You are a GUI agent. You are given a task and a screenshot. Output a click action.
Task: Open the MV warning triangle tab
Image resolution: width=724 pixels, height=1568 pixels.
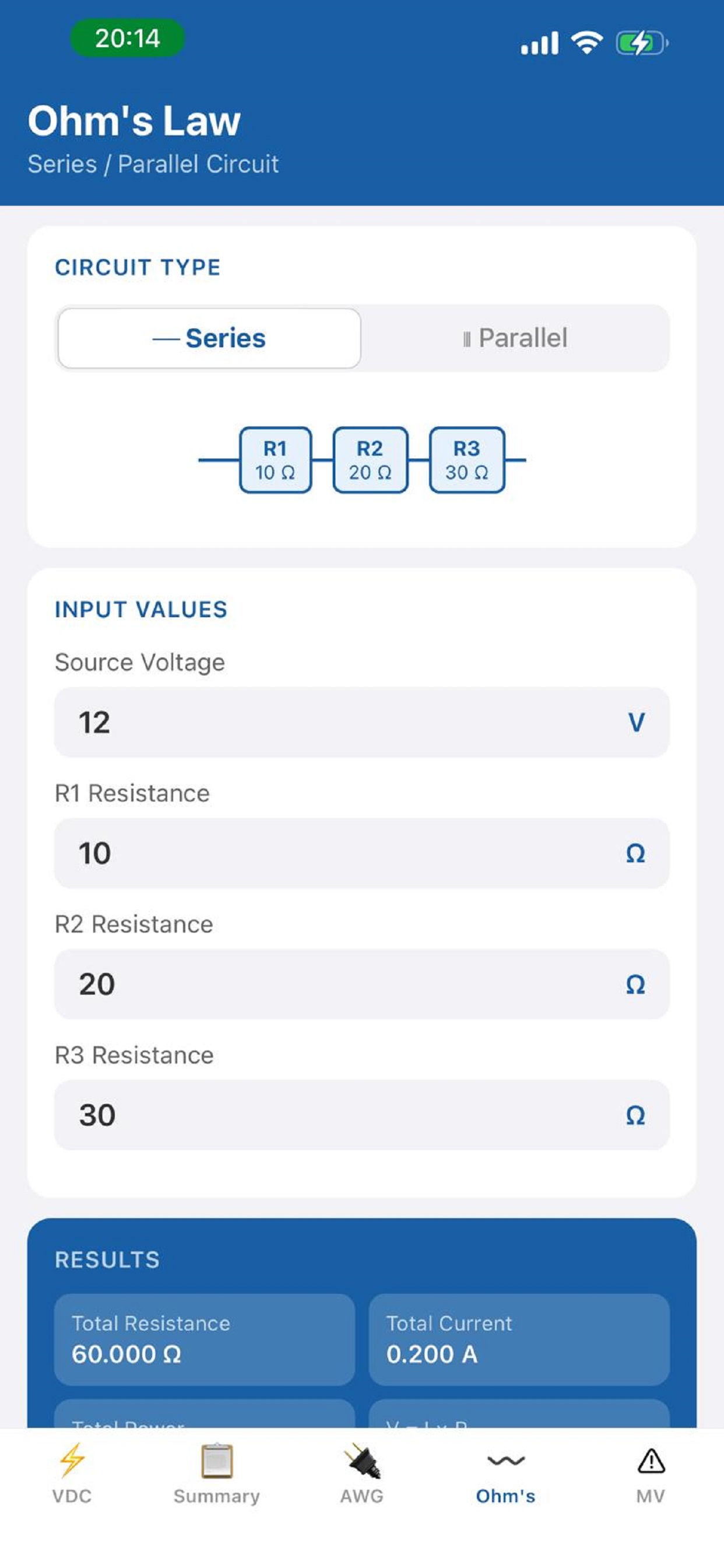651,1473
